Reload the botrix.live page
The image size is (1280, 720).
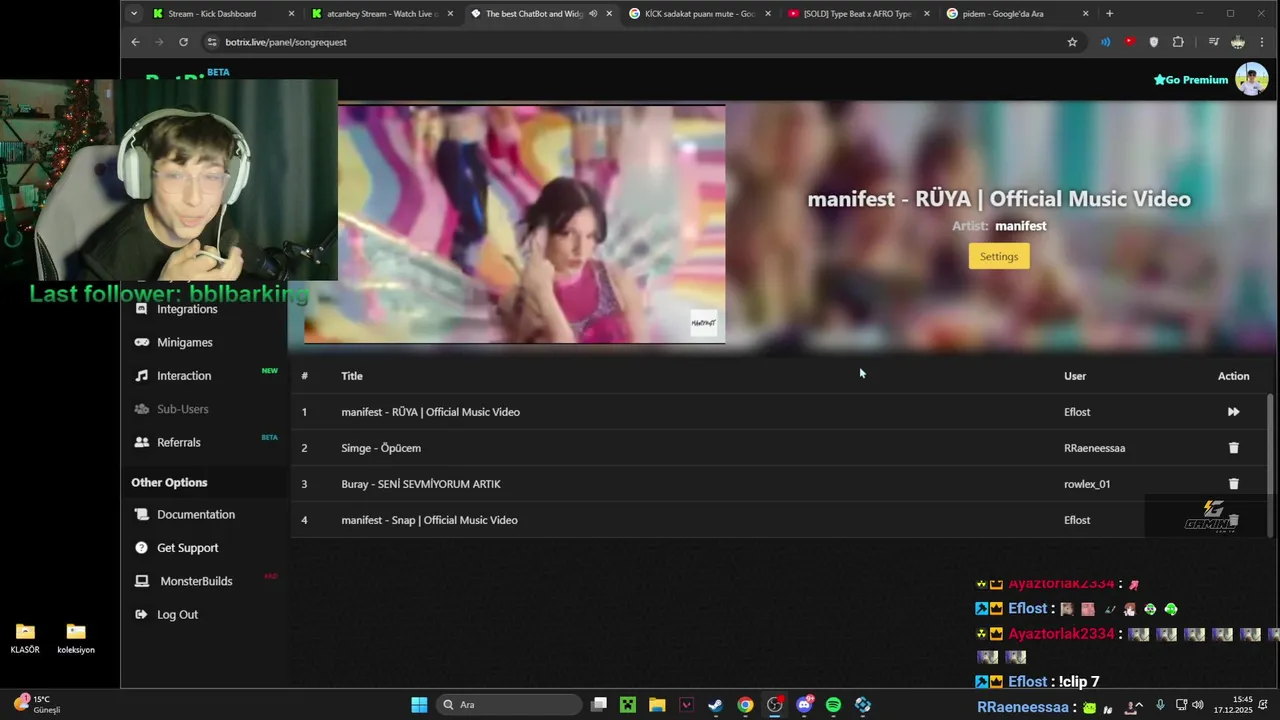[x=183, y=42]
